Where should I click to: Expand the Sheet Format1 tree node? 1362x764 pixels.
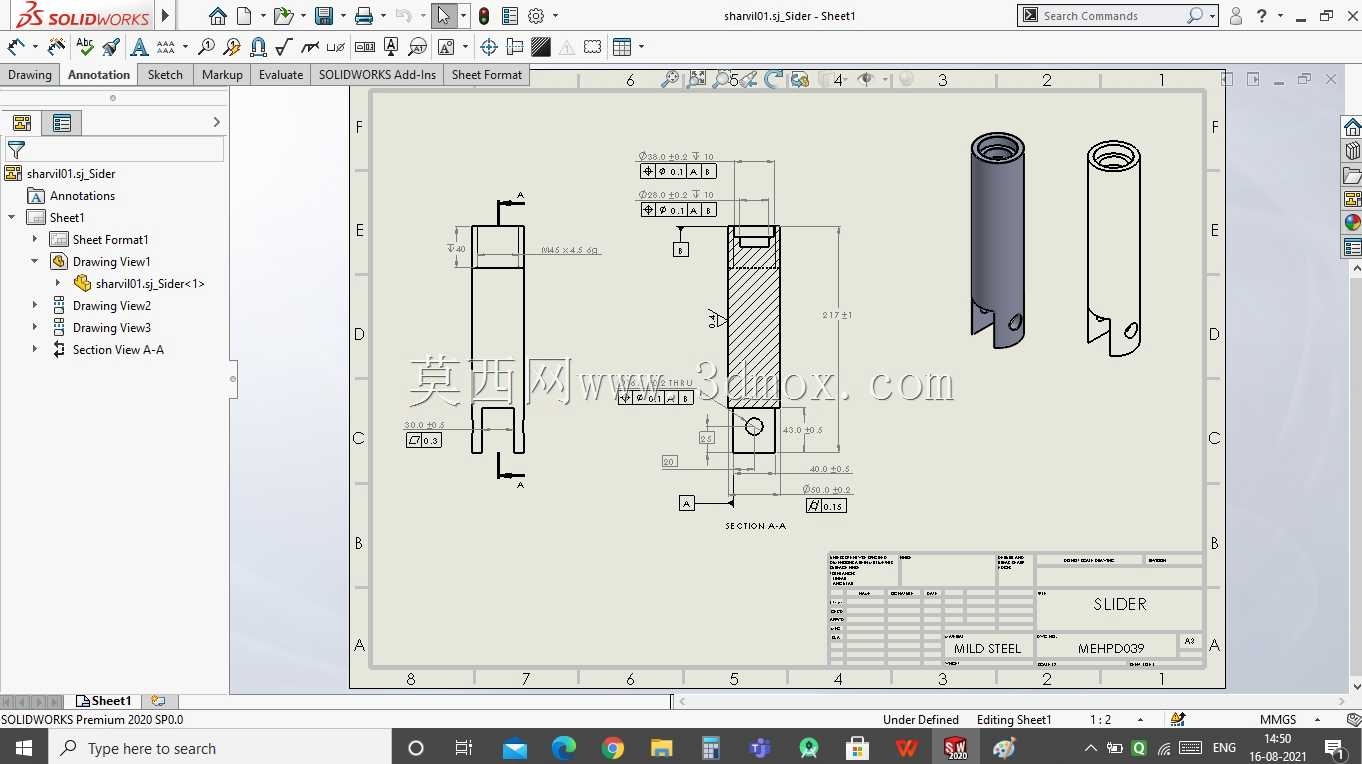pyautogui.click(x=35, y=239)
